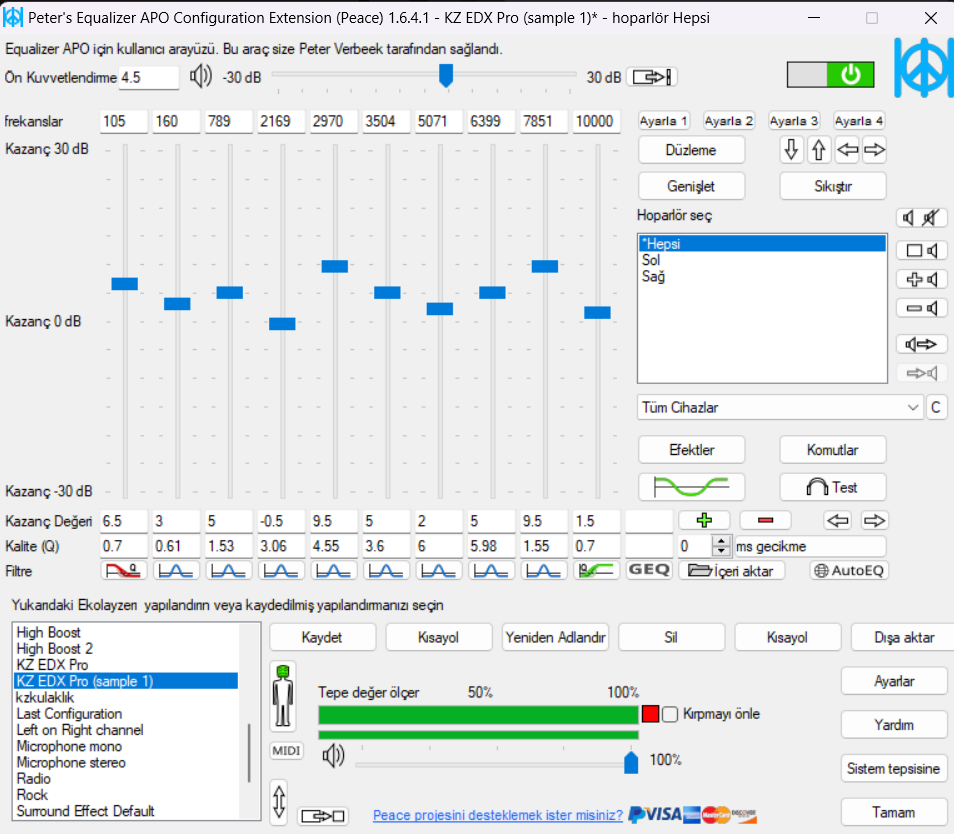Click the square speaker icon next to Hepsi
Image resolution: width=954 pixels, height=834 pixels.
pyautogui.click(x=921, y=250)
